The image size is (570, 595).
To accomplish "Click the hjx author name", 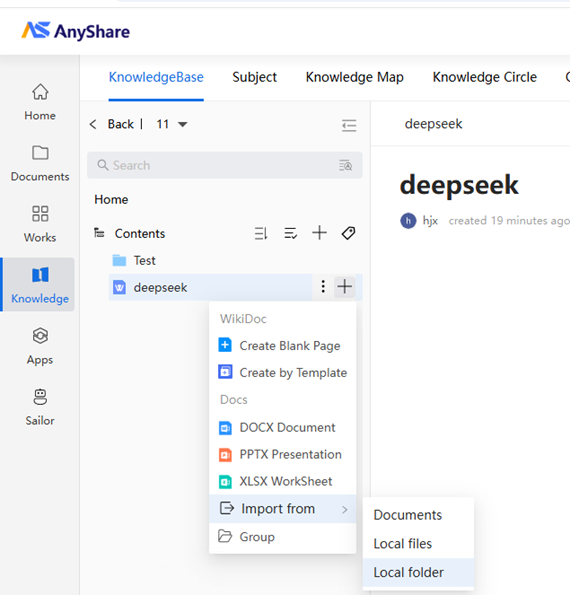I will point(430,221).
